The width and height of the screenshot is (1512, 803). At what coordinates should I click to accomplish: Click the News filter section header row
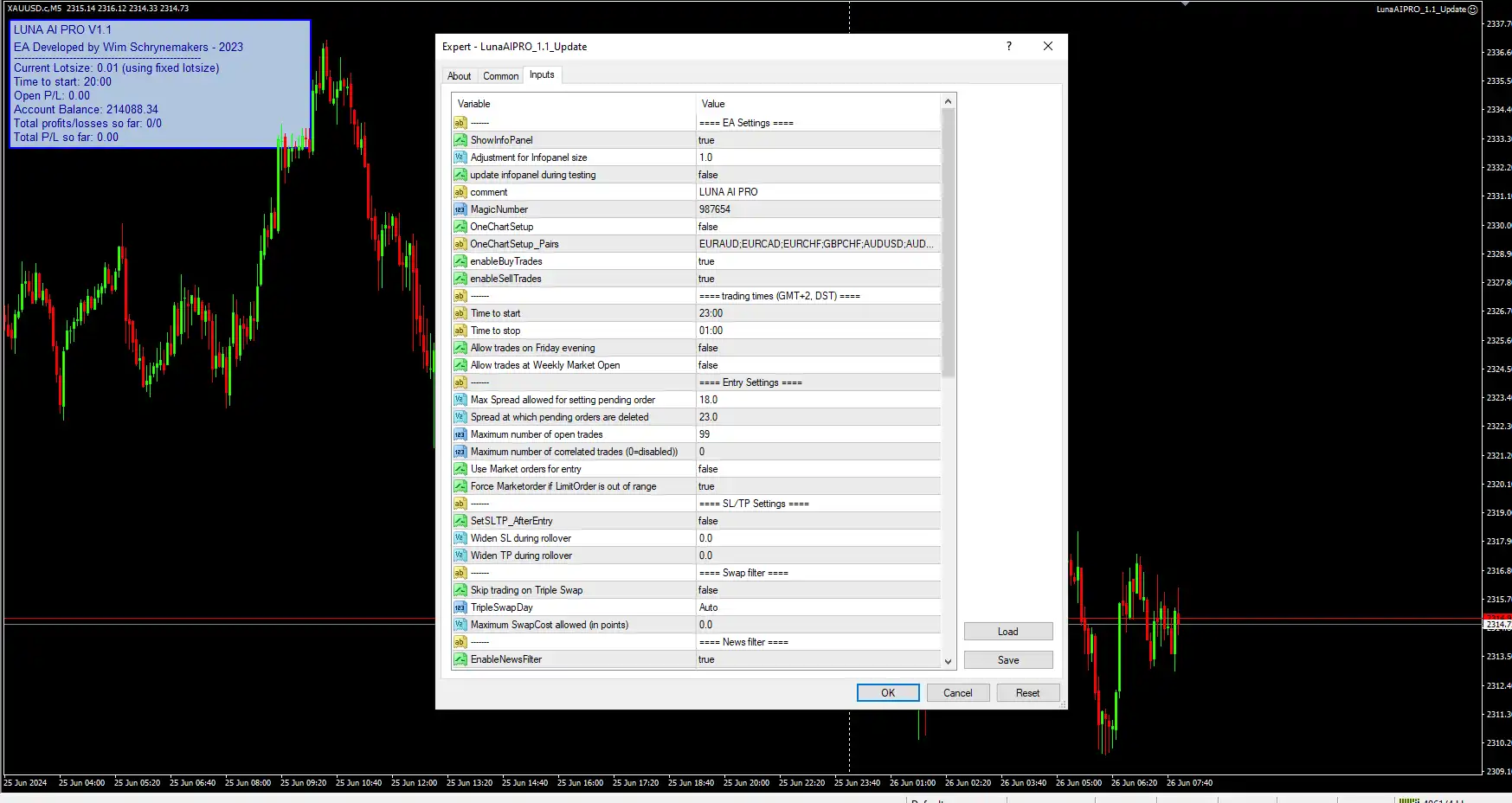[x=696, y=642]
